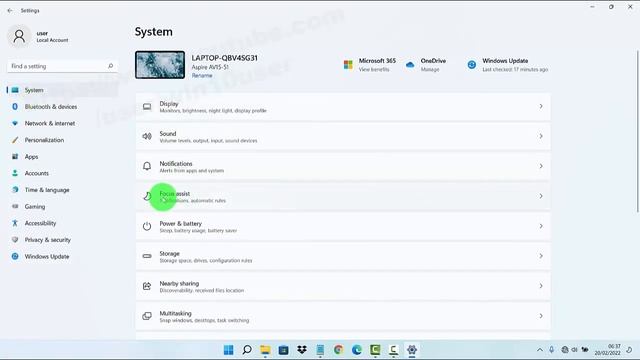Image resolution: width=640 pixels, height=360 pixels.
Task: Click the Rename link
Action: 202,76
